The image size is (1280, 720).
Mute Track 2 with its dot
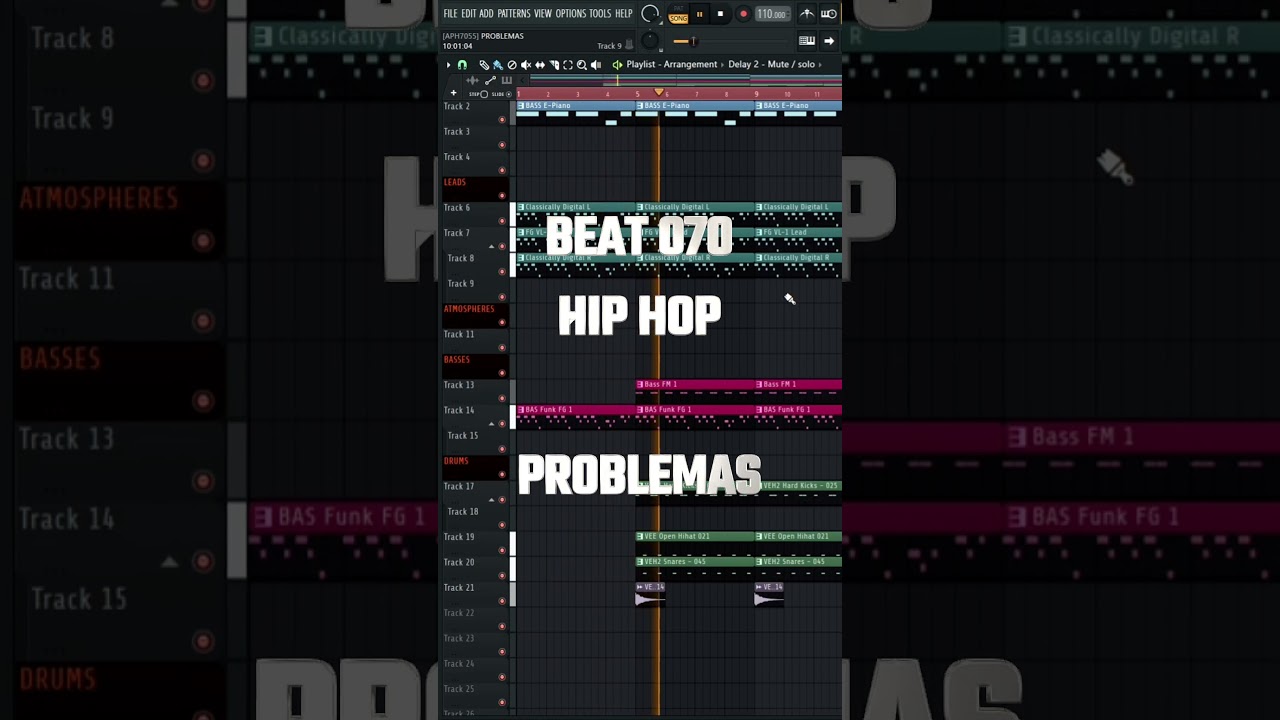502,119
